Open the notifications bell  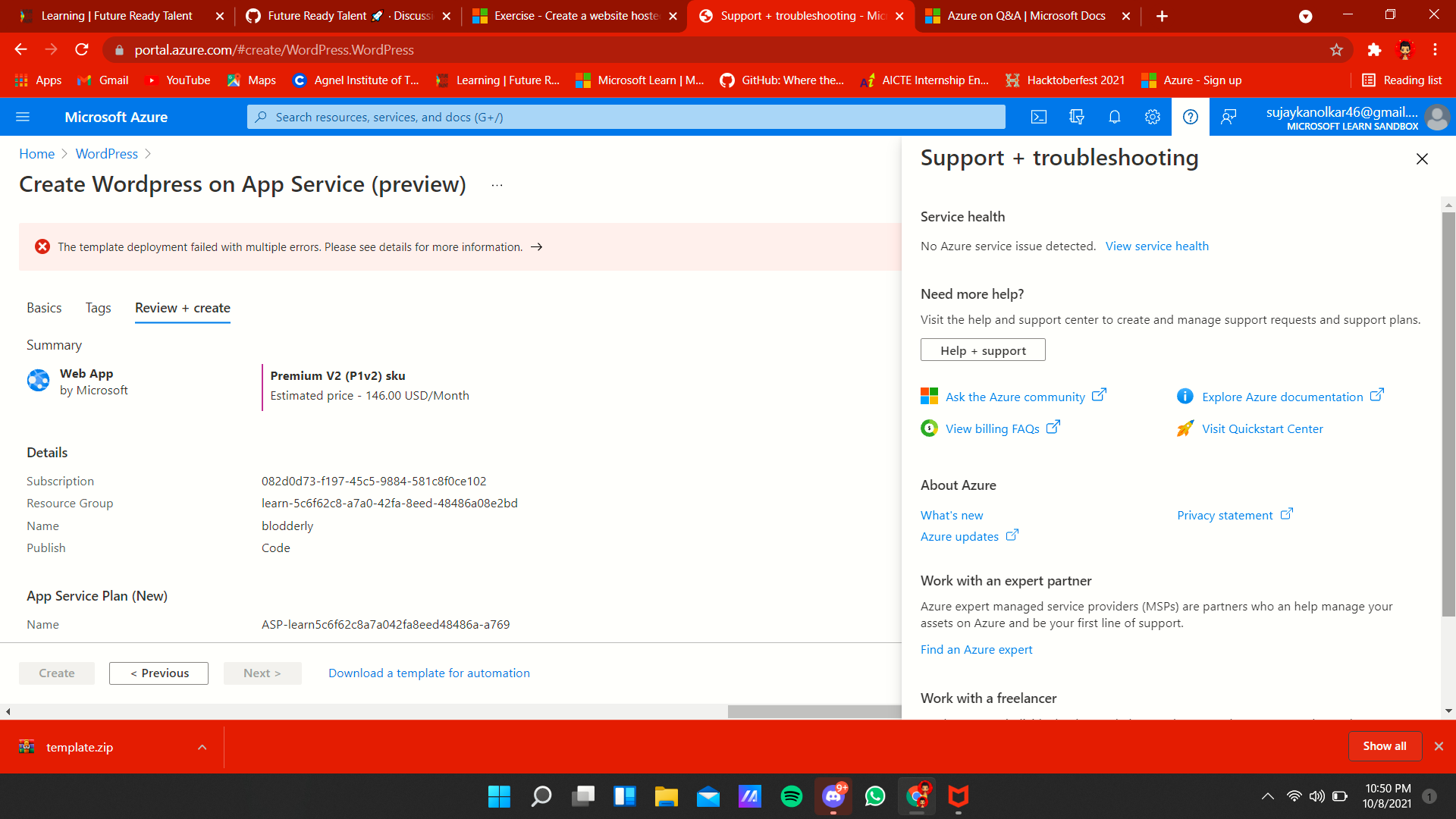(x=1114, y=117)
